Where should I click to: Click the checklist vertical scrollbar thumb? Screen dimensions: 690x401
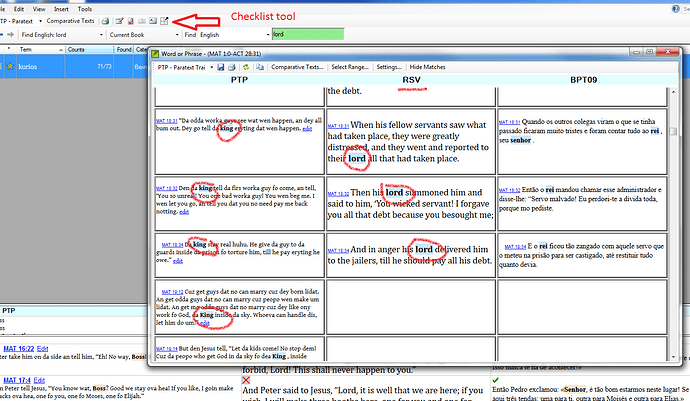[673, 132]
